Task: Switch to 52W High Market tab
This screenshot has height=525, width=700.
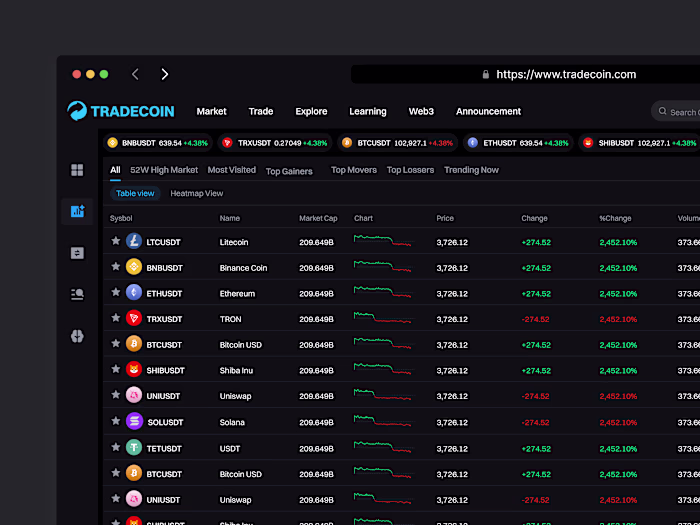Action: point(164,170)
